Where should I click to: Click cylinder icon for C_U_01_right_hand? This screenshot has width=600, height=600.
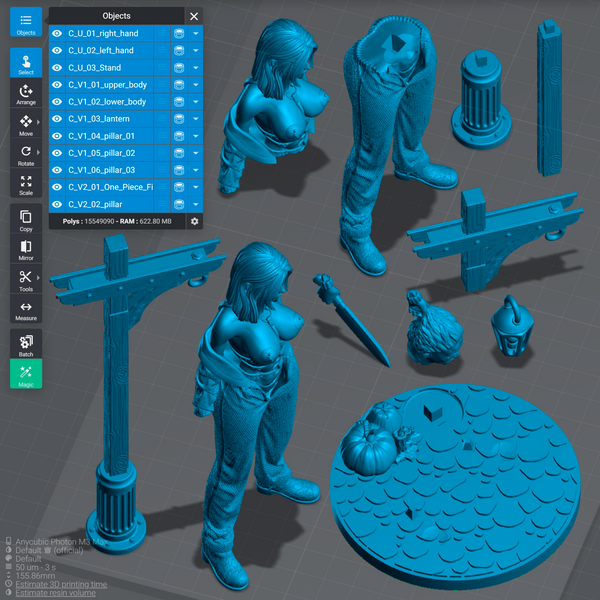coord(179,33)
